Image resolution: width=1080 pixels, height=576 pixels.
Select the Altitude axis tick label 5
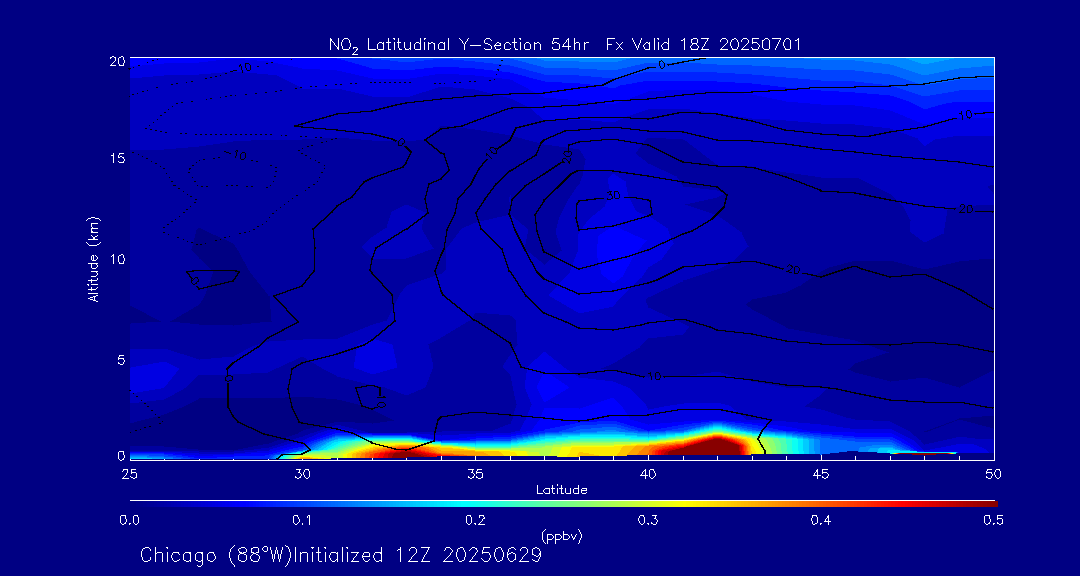(x=121, y=360)
